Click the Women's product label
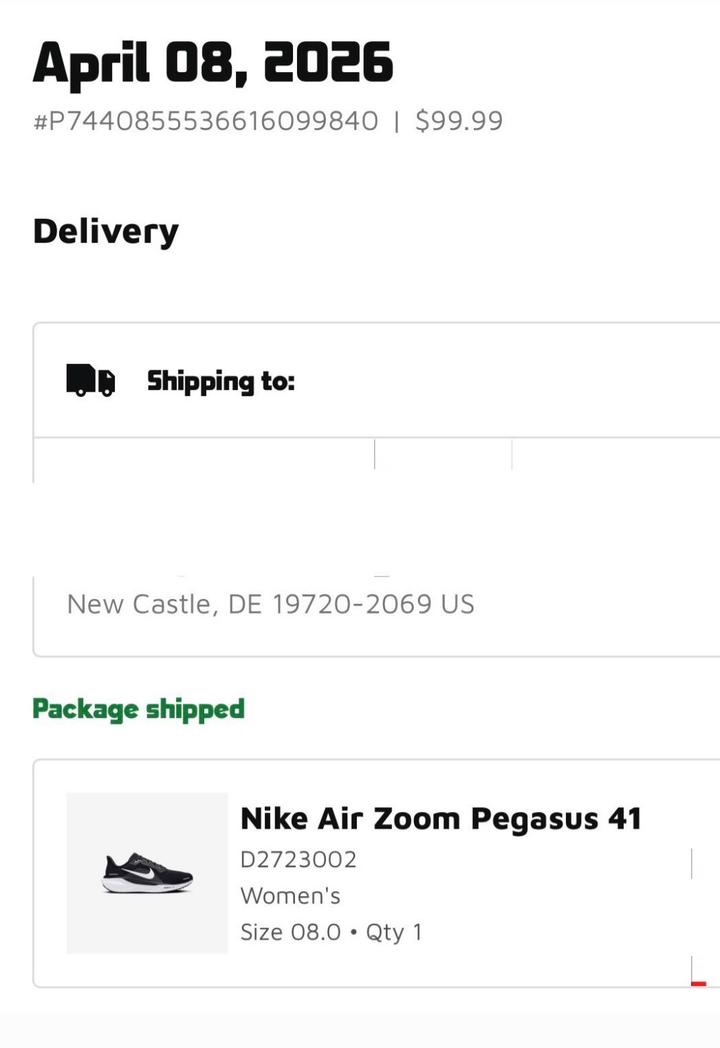This screenshot has height=1048, width=720. coord(290,896)
